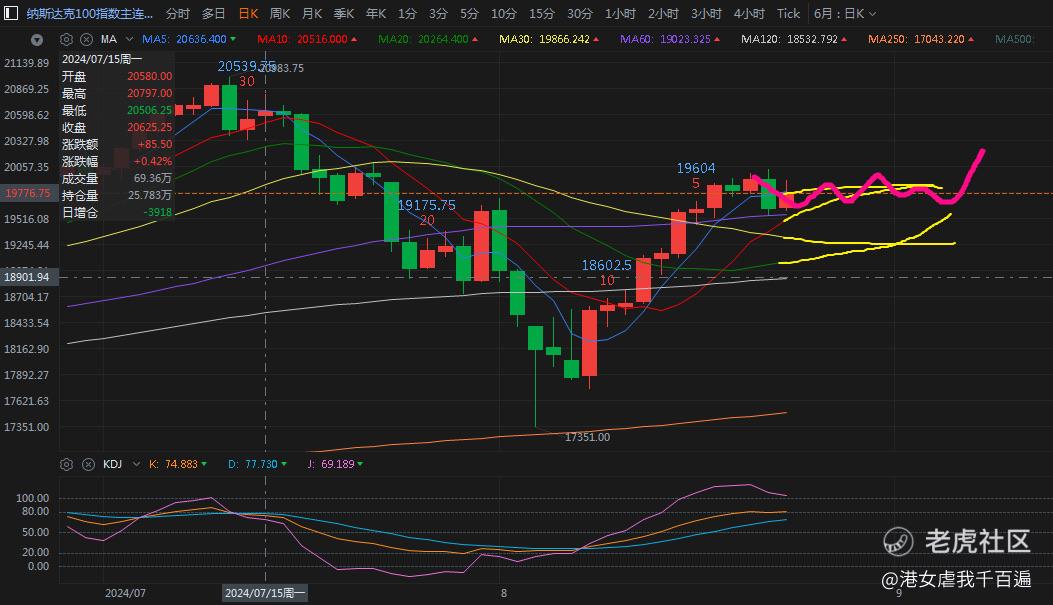This screenshot has height=605, width=1053.
Task: Switch to the 周K weekly tab
Action: coord(279,13)
